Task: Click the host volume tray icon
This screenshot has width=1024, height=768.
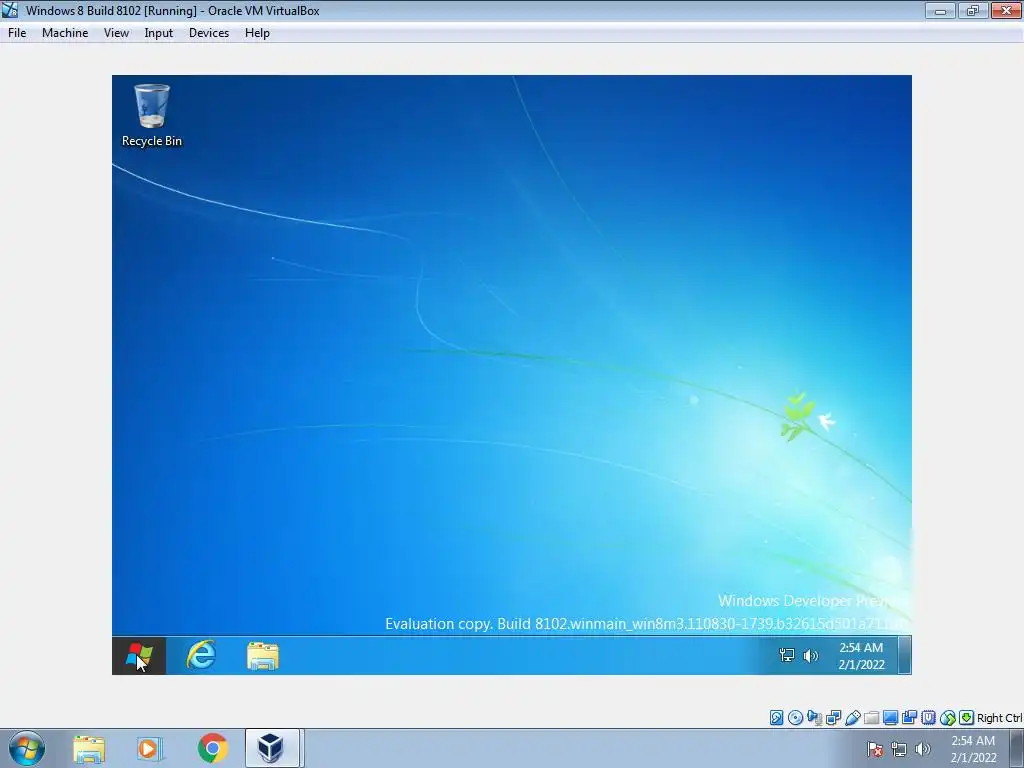Action: point(923,749)
